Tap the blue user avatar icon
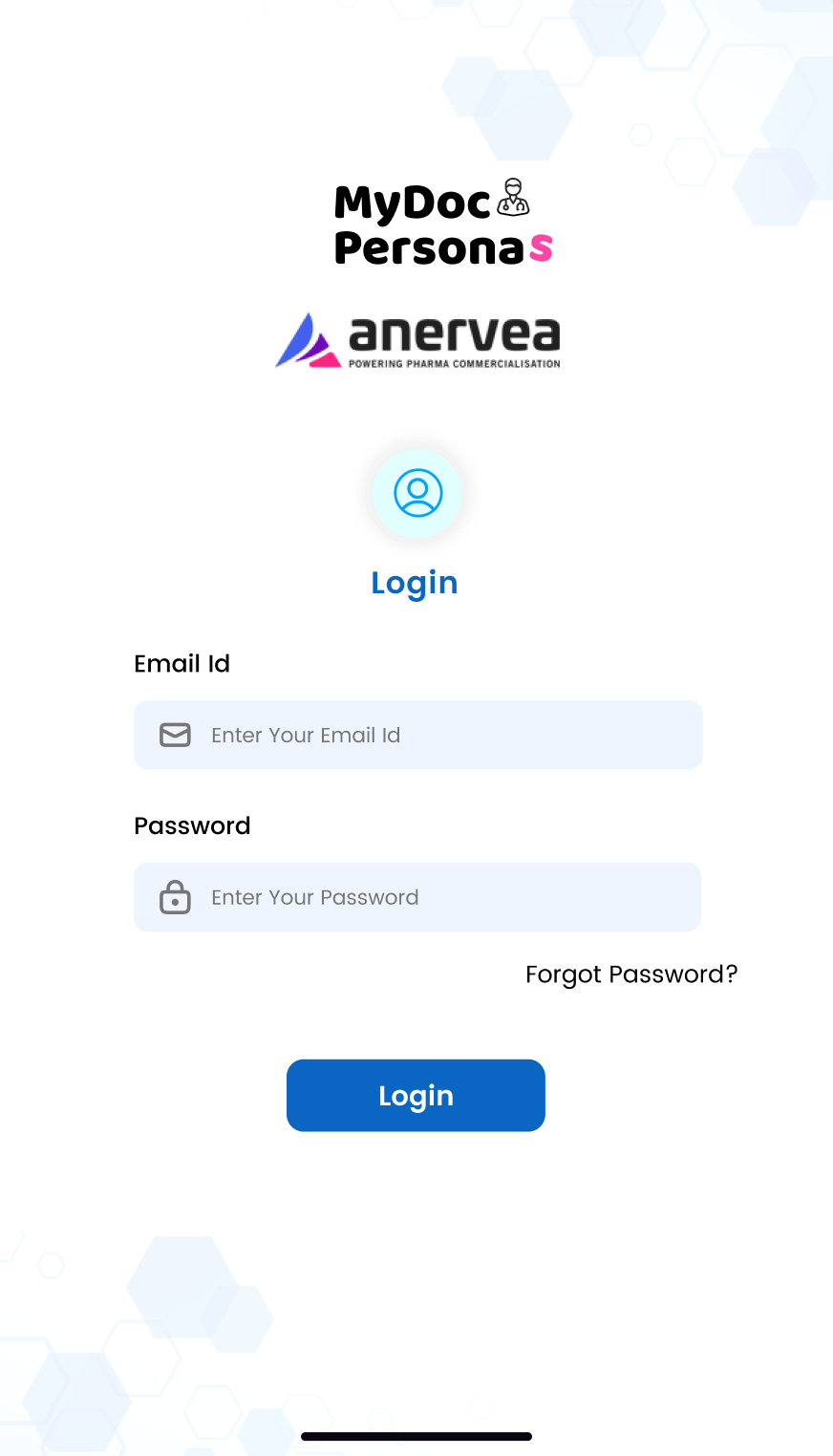This screenshot has height=1456, width=833. [417, 493]
